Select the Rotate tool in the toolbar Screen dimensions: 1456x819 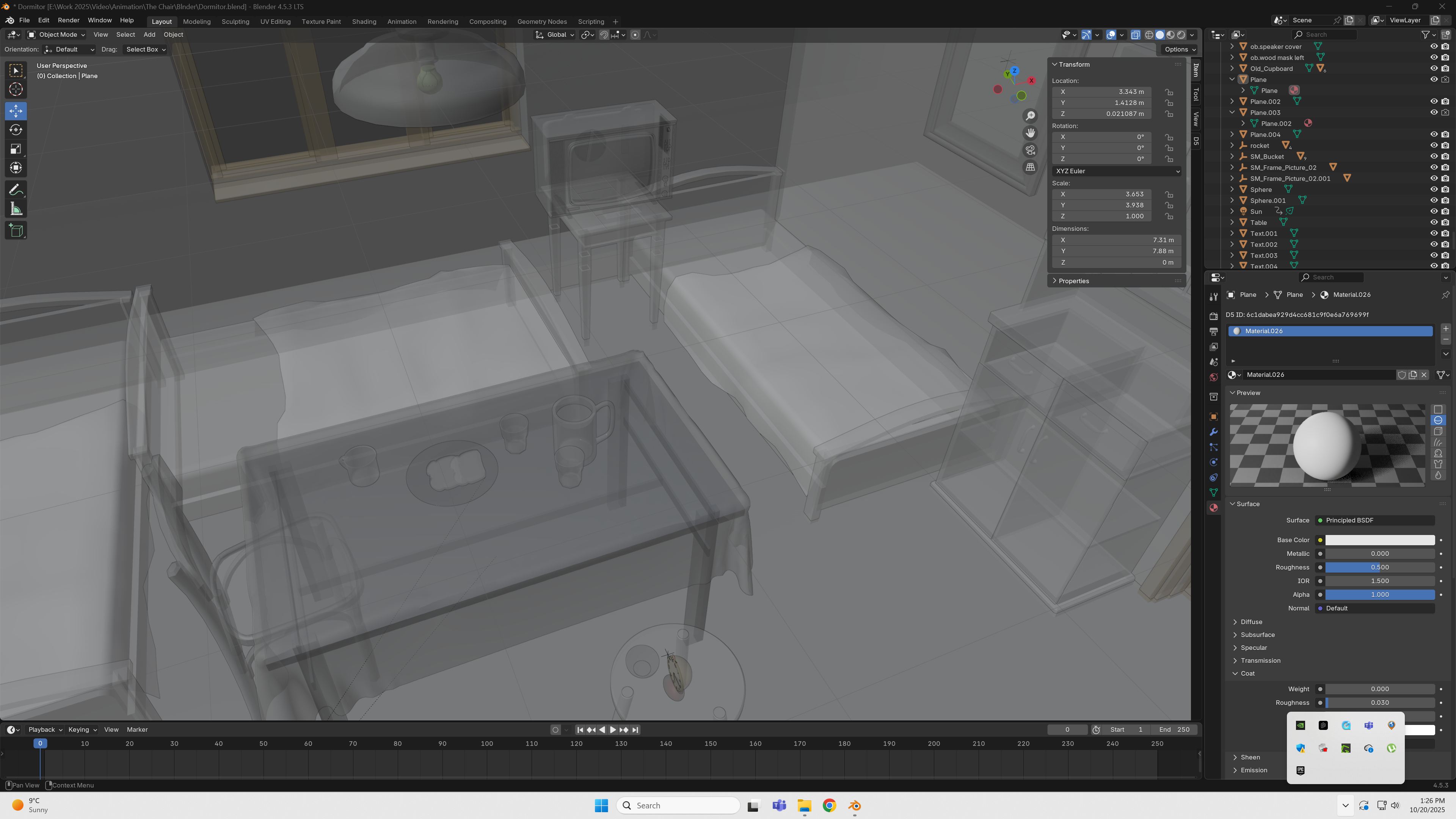click(16, 130)
